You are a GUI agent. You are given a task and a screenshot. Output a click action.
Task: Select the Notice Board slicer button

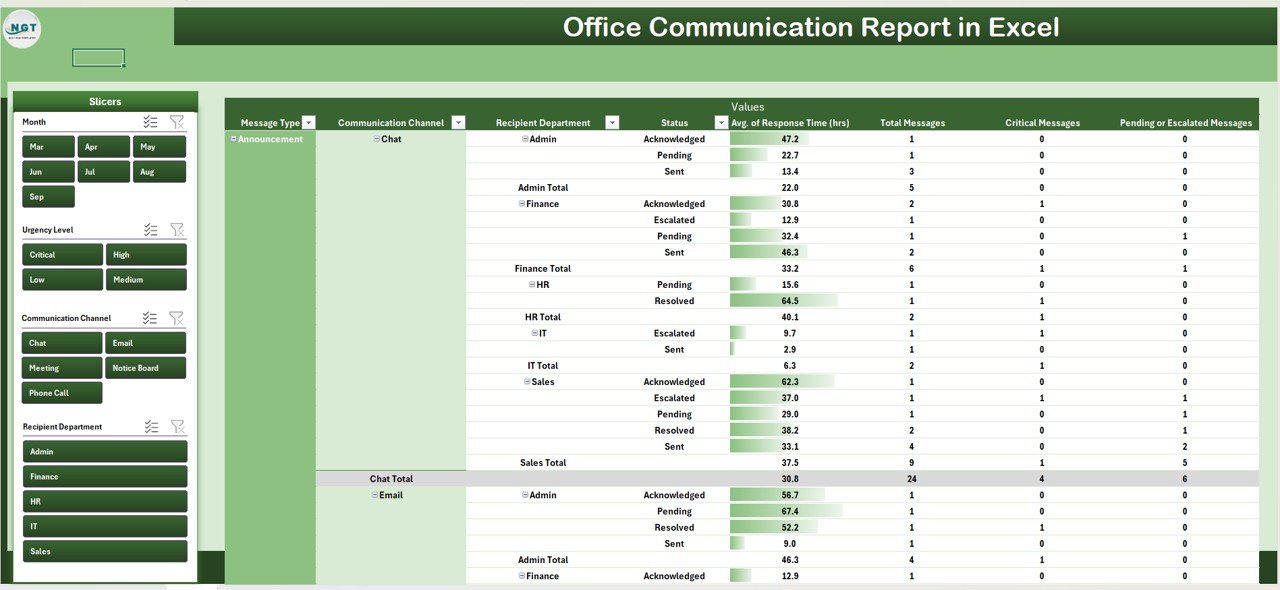(x=146, y=368)
